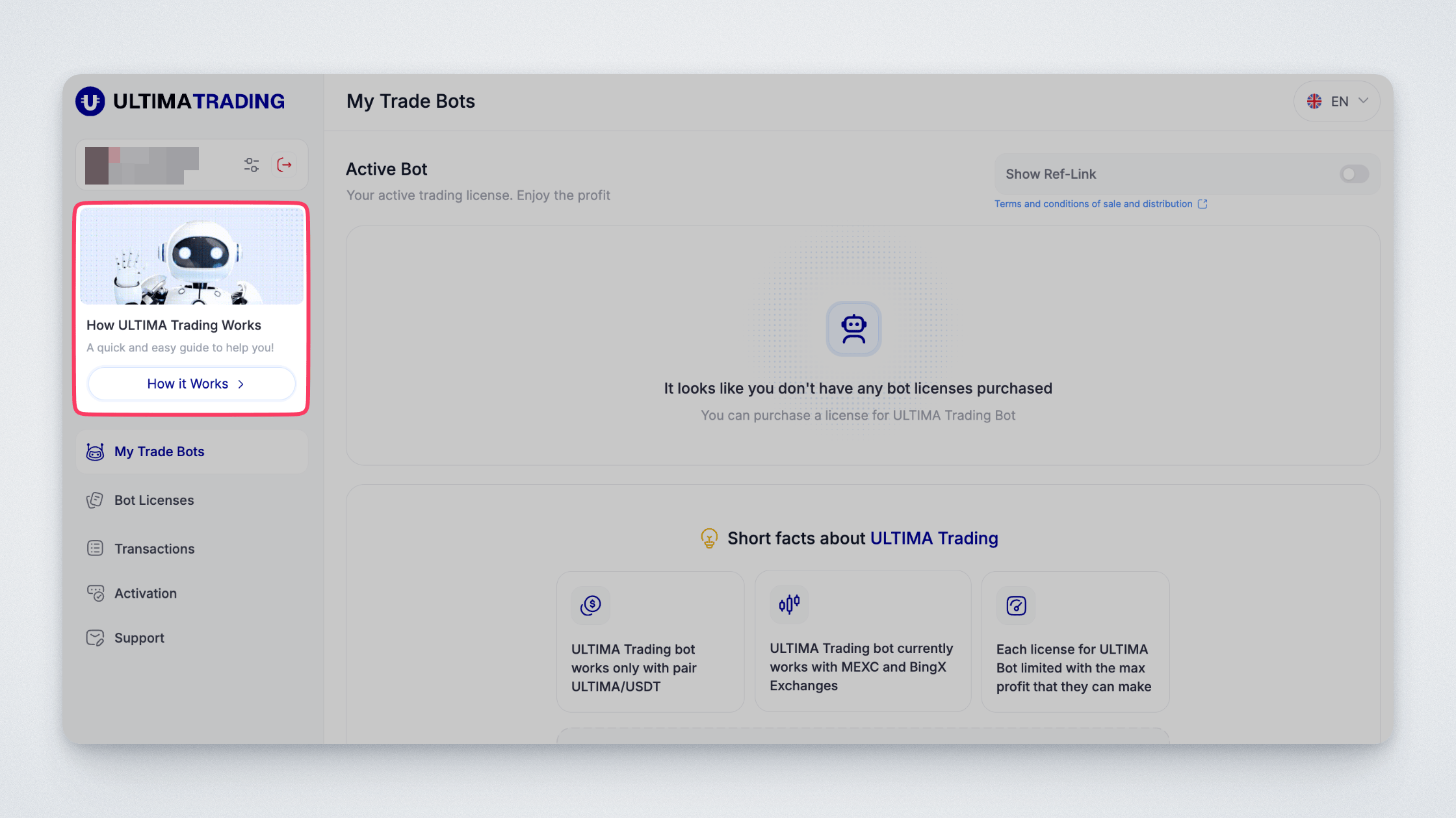Click 'You can purchase a license' text
This screenshot has width=1456, height=818.
[858, 415]
